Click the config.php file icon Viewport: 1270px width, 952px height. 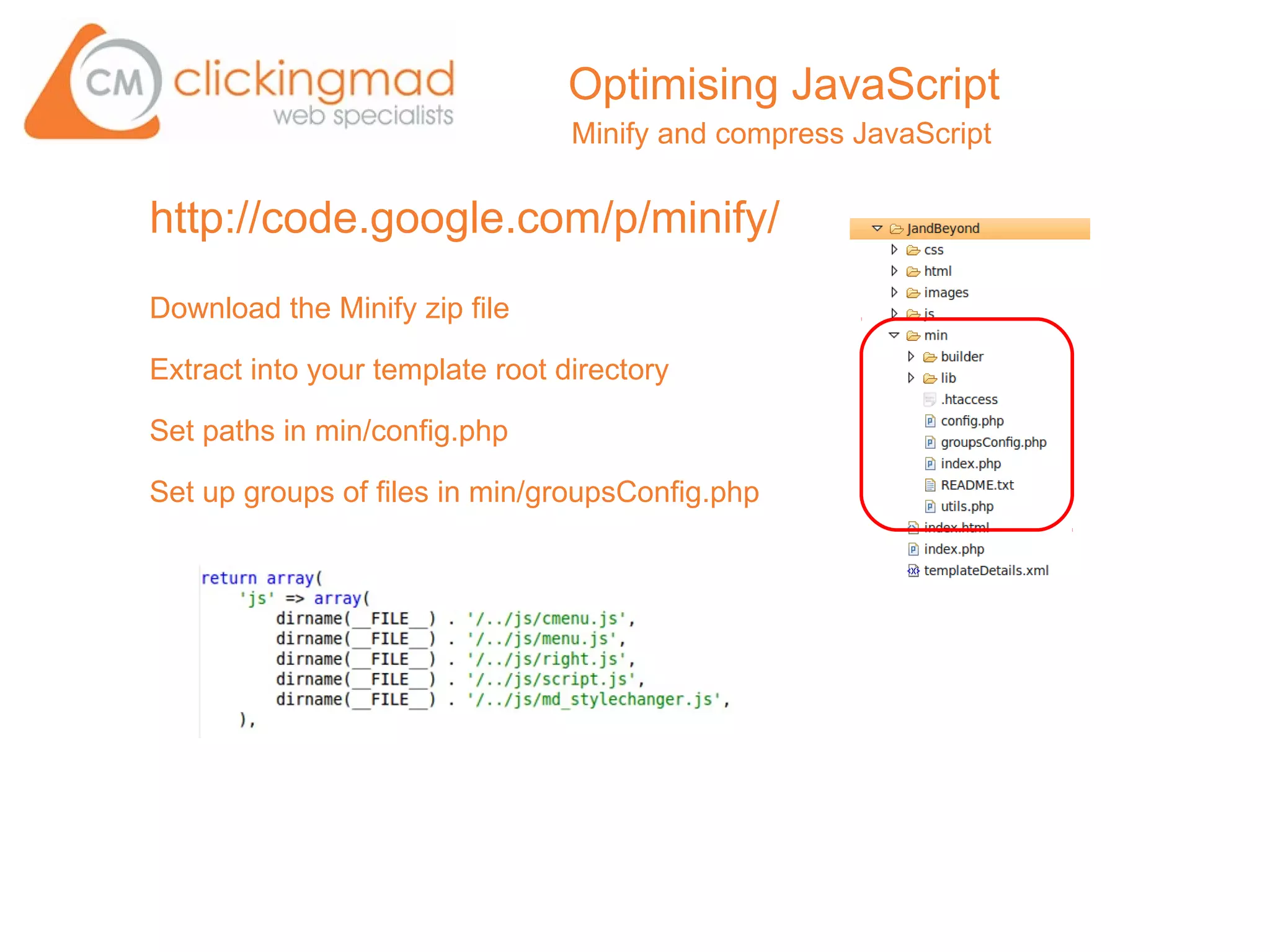coord(930,421)
